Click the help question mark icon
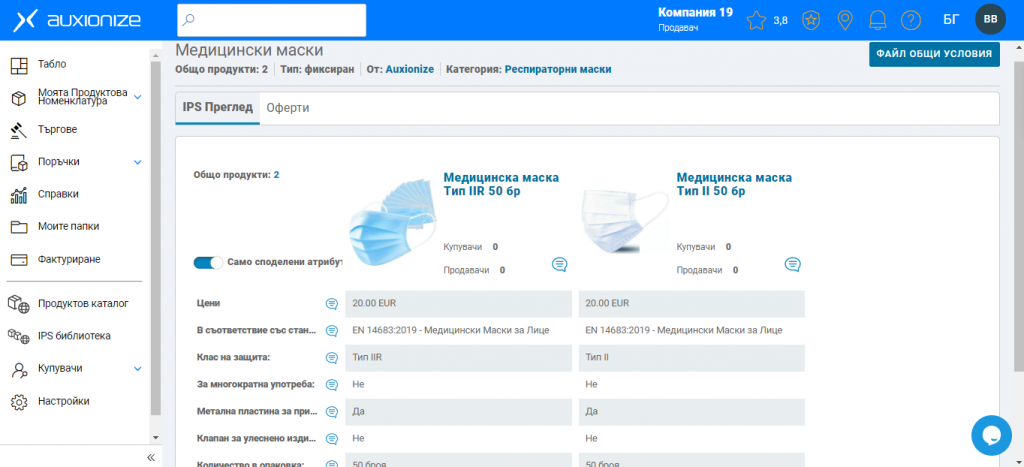Image resolution: width=1024 pixels, height=467 pixels. (910, 20)
